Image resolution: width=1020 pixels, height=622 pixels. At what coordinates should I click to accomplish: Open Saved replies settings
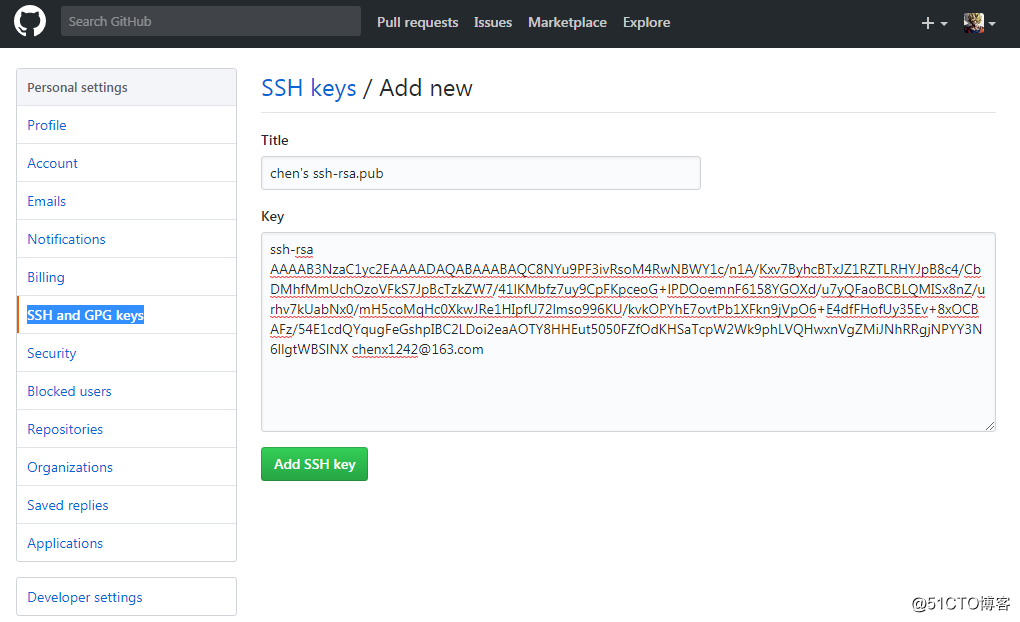(x=126, y=506)
